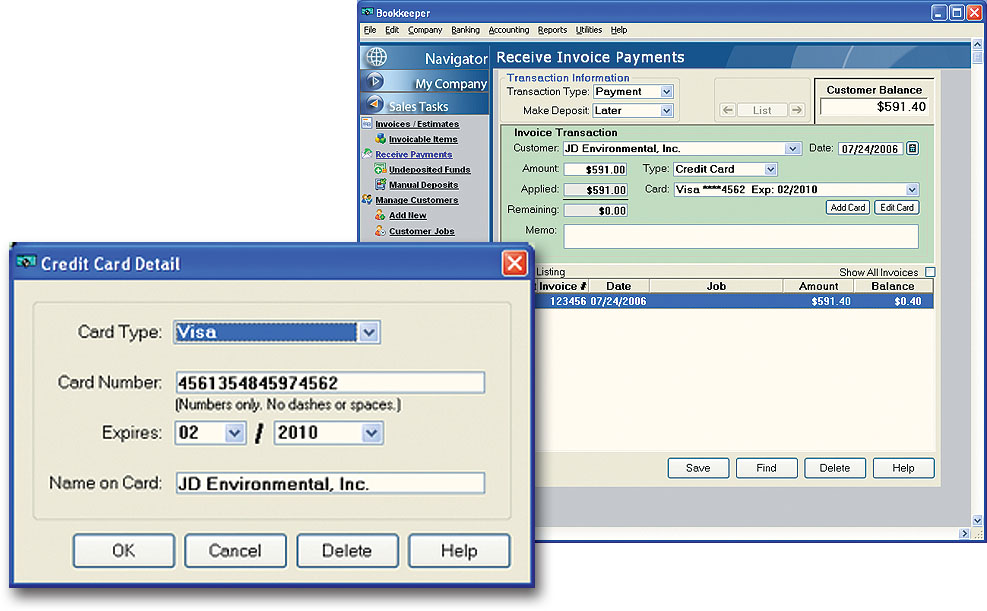Open the Manage Customers link
Image resolution: width=987 pixels, height=611 pixels.
tap(417, 199)
